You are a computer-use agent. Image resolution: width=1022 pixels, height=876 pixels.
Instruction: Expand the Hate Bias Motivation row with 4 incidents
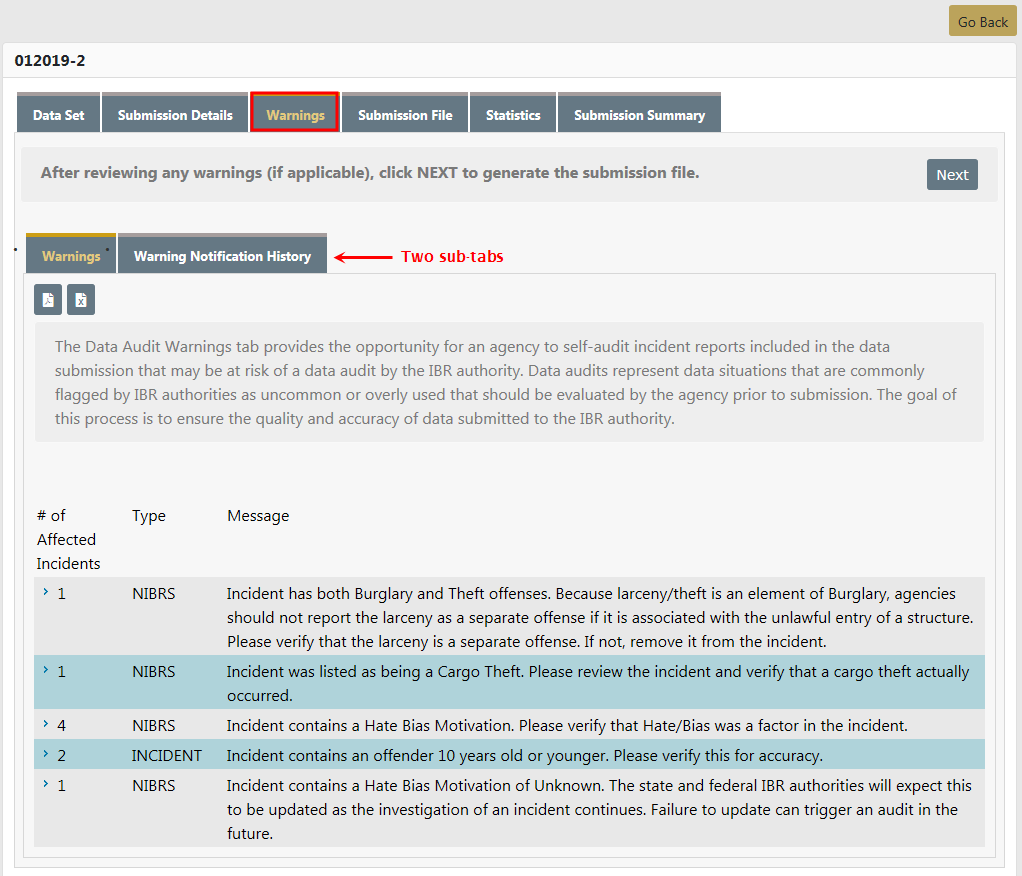[x=46, y=724]
